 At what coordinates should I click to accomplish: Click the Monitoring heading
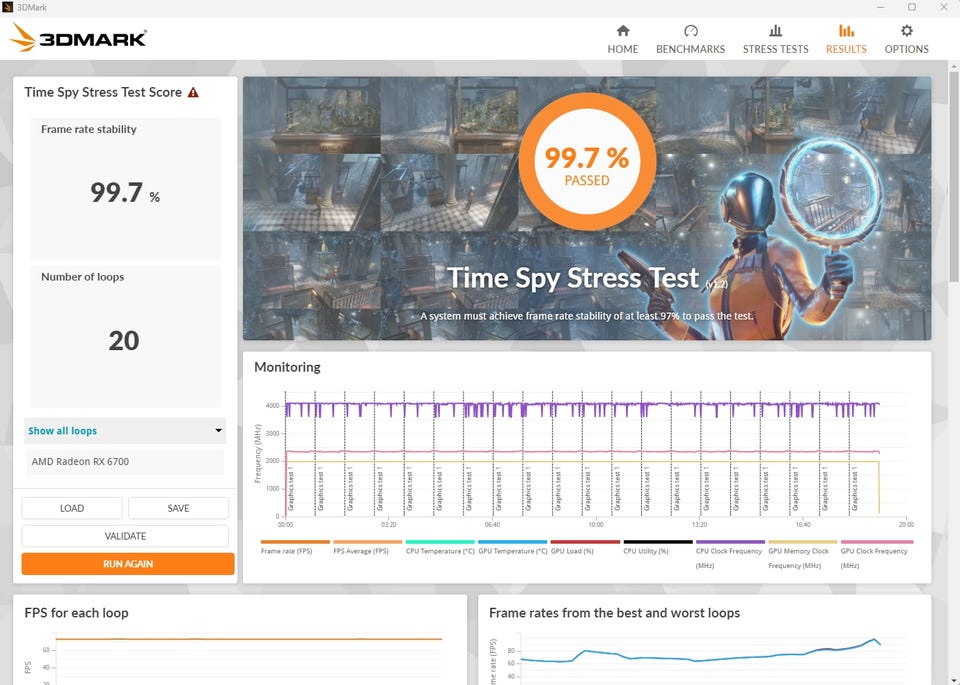tap(287, 367)
